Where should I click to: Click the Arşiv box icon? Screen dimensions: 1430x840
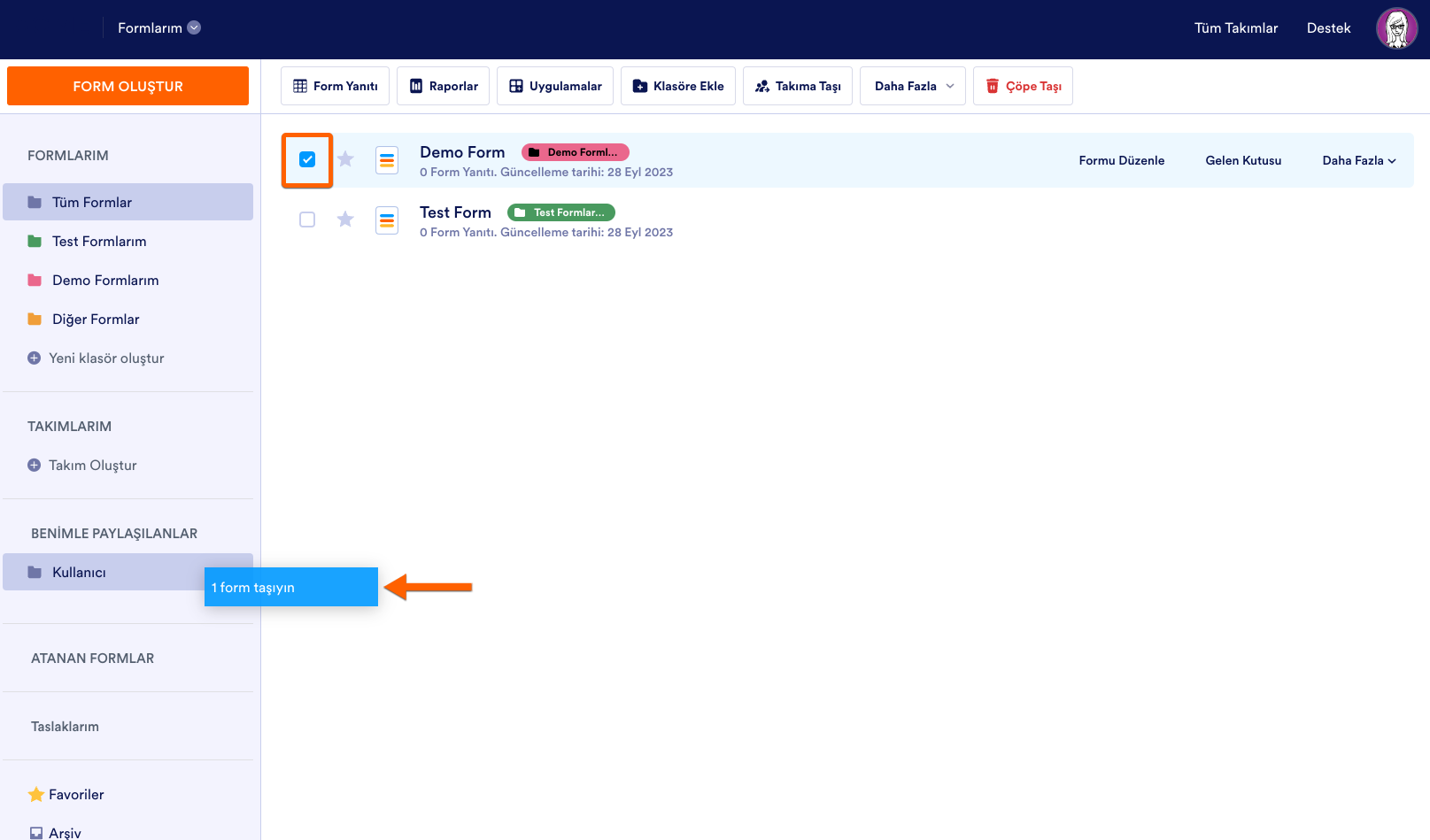click(x=36, y=833)
